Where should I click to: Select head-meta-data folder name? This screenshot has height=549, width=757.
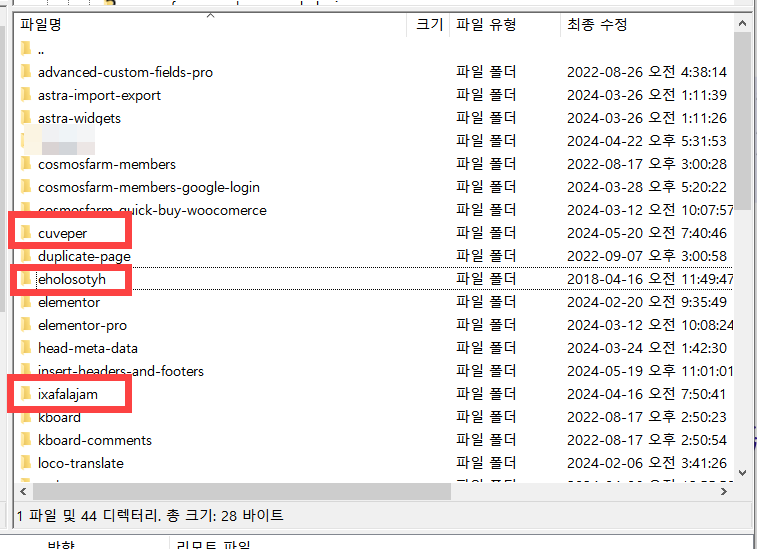coord(87,349)
